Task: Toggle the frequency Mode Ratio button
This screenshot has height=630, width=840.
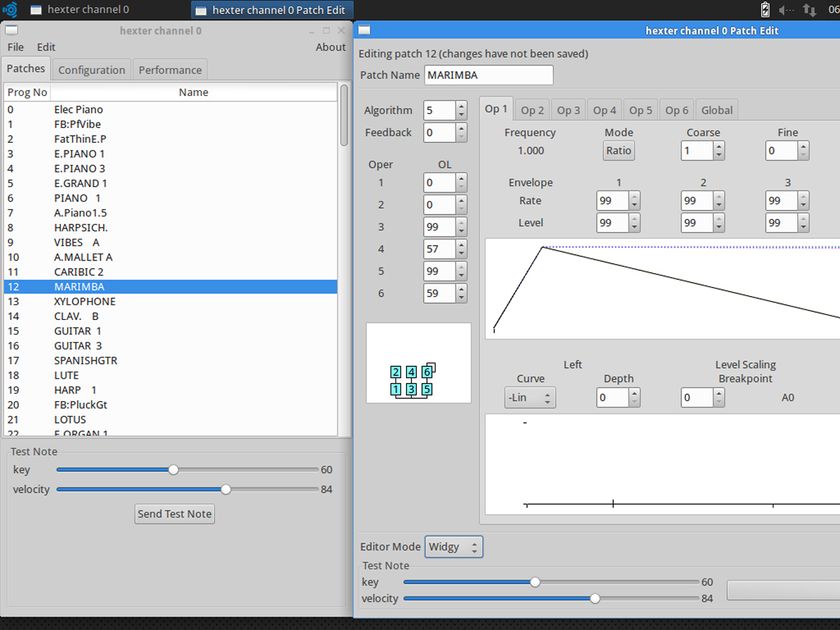Action: [x=618, y=150]
